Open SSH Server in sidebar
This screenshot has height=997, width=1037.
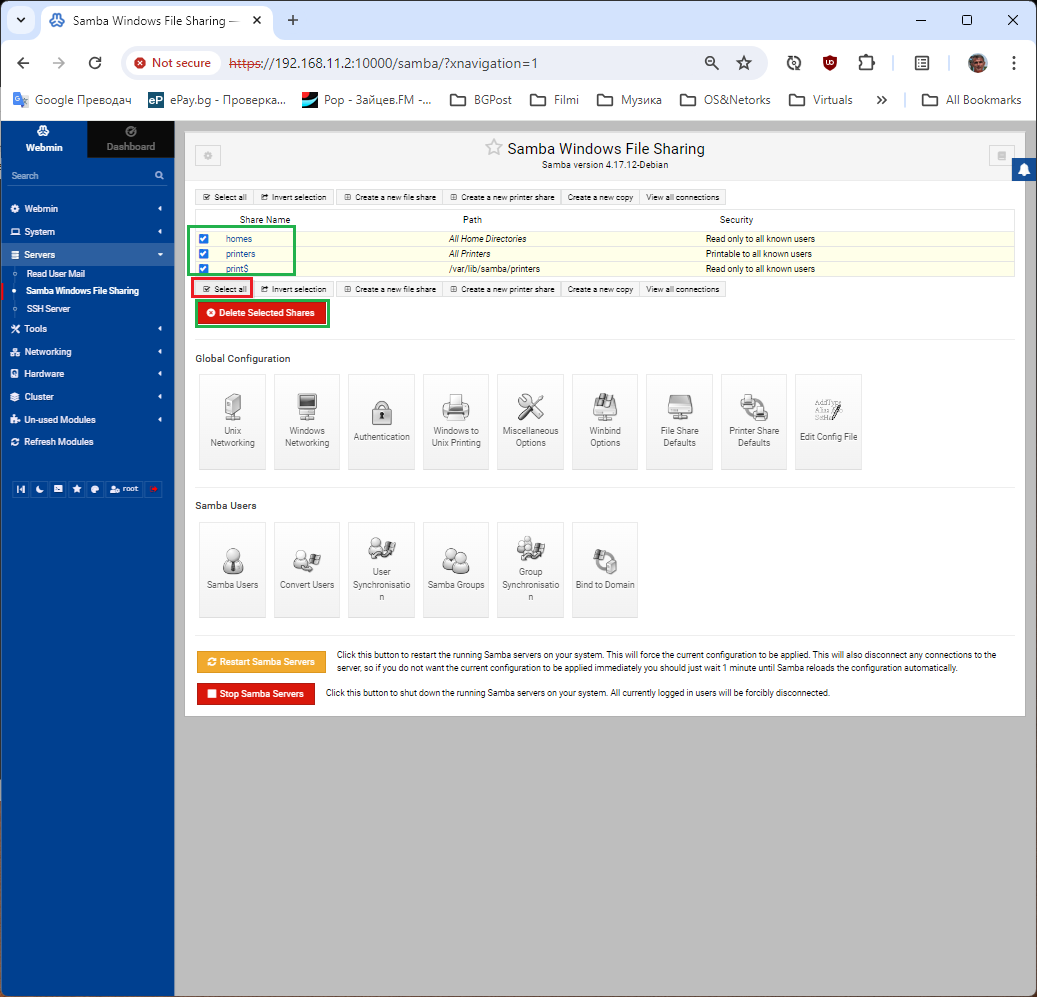pyautogui.click(x=48, y=309)
